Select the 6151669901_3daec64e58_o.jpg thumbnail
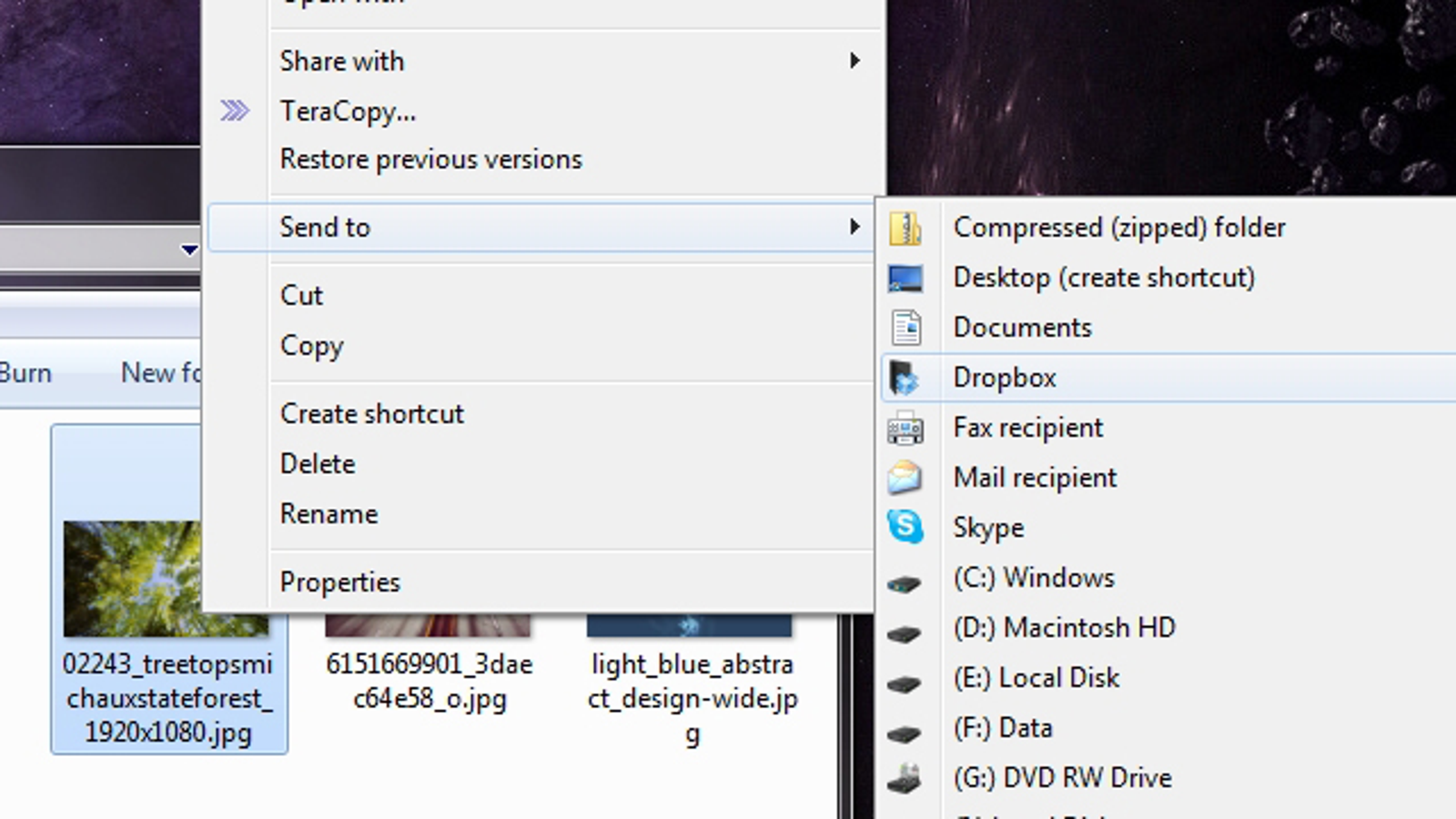Image resolution: width=1456 pixels, height=819 pixels. [x=428, y=625]
